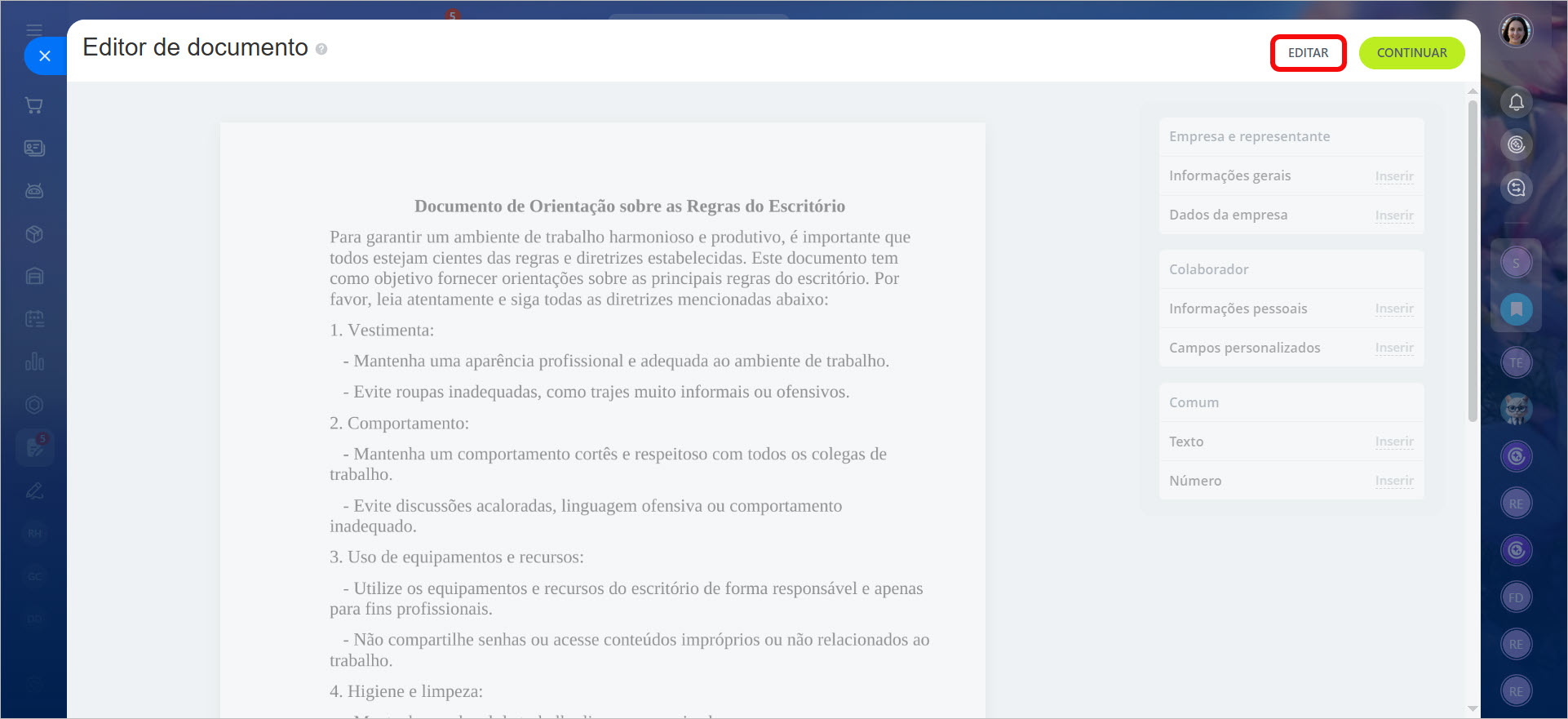The width and height of the screenshot is (1568, 719).
Task: Click the help icon beside Editor de documento
Action: [x=321, y=49]
